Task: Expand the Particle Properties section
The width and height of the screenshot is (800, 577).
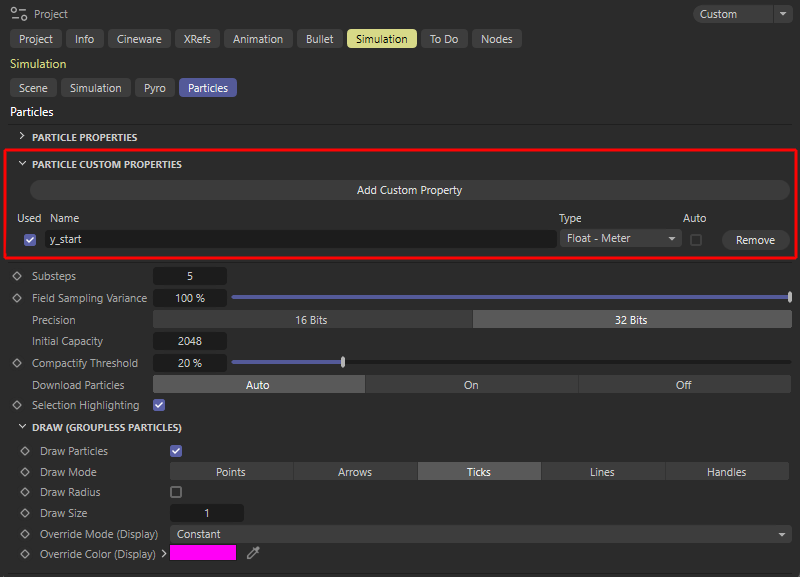Action: click(x=22, y=136)
